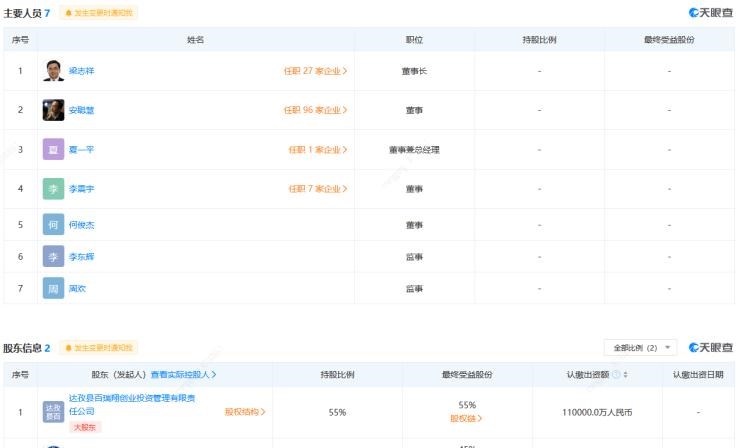Click the 董事兼总经理 position cell
This screenshot has height=448, width=744.
click(x=414, y=150)
